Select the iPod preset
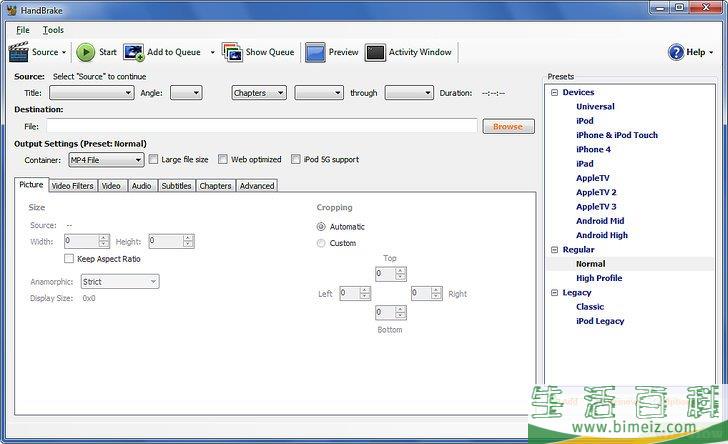The height and width of the screenshot is (444, 728). [585, 121]
